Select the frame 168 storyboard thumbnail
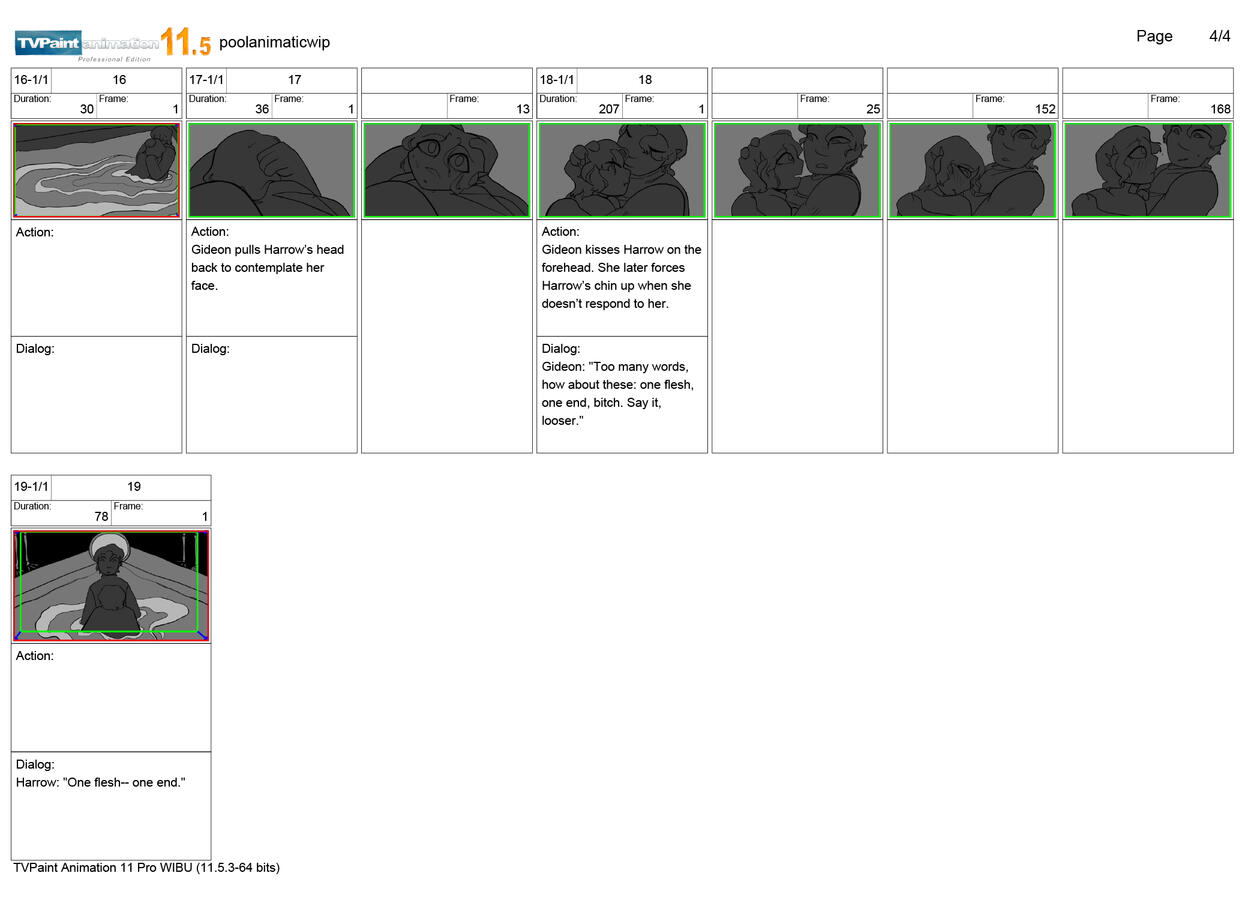The width and height of the screenshot is (1260, 900). click(x=1147, y=170)
